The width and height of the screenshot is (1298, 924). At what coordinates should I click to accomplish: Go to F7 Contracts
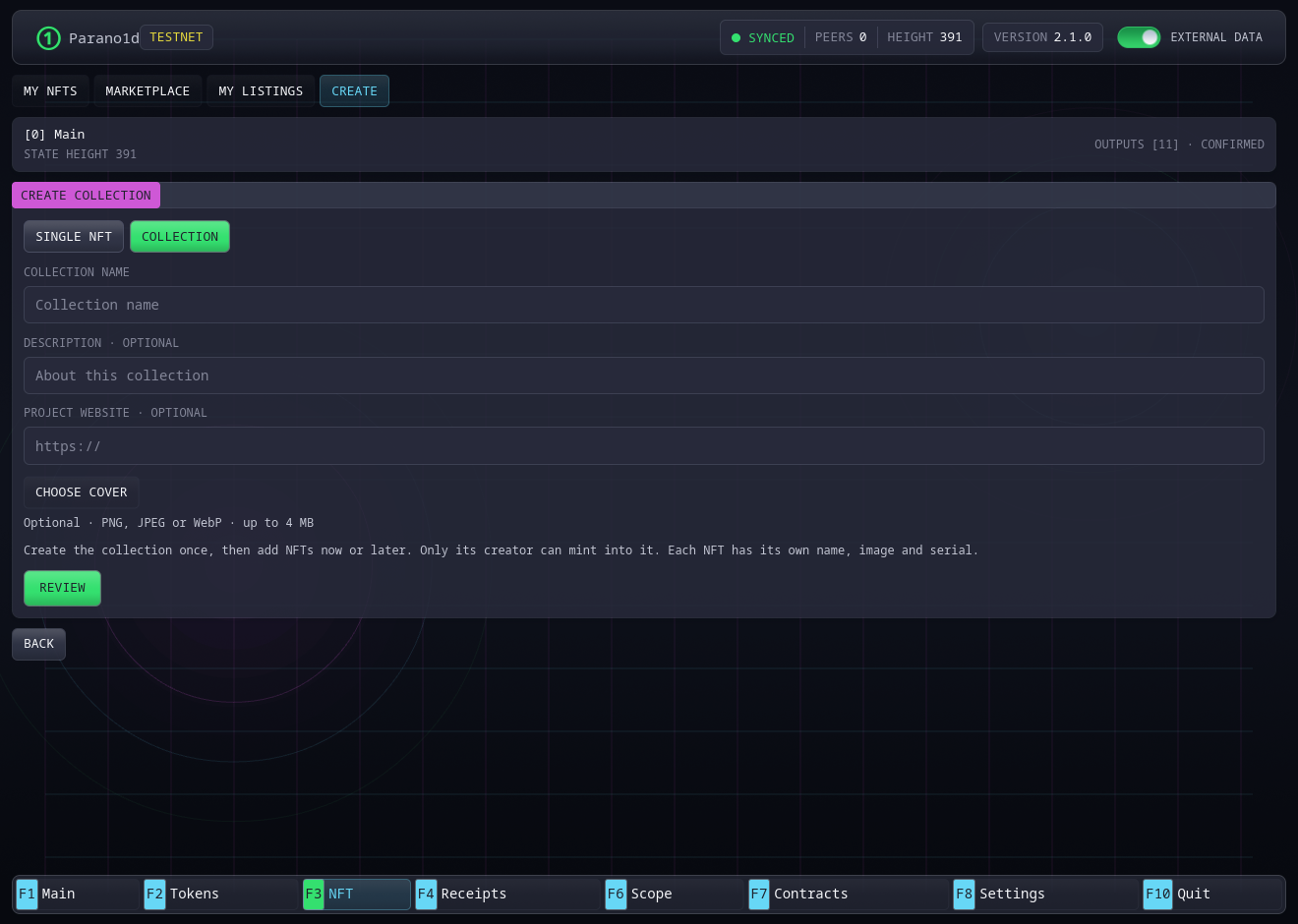[759, 894]
